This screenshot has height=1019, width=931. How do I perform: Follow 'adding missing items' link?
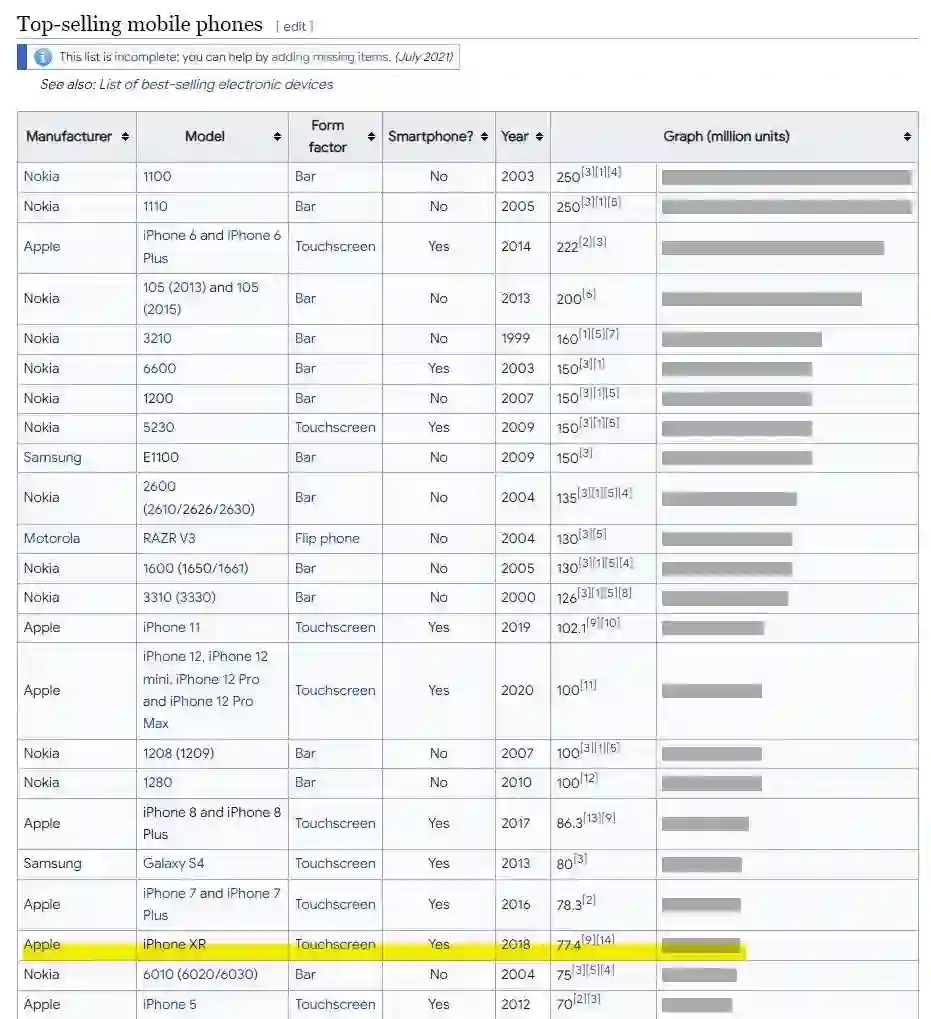[x=331, y=57]
